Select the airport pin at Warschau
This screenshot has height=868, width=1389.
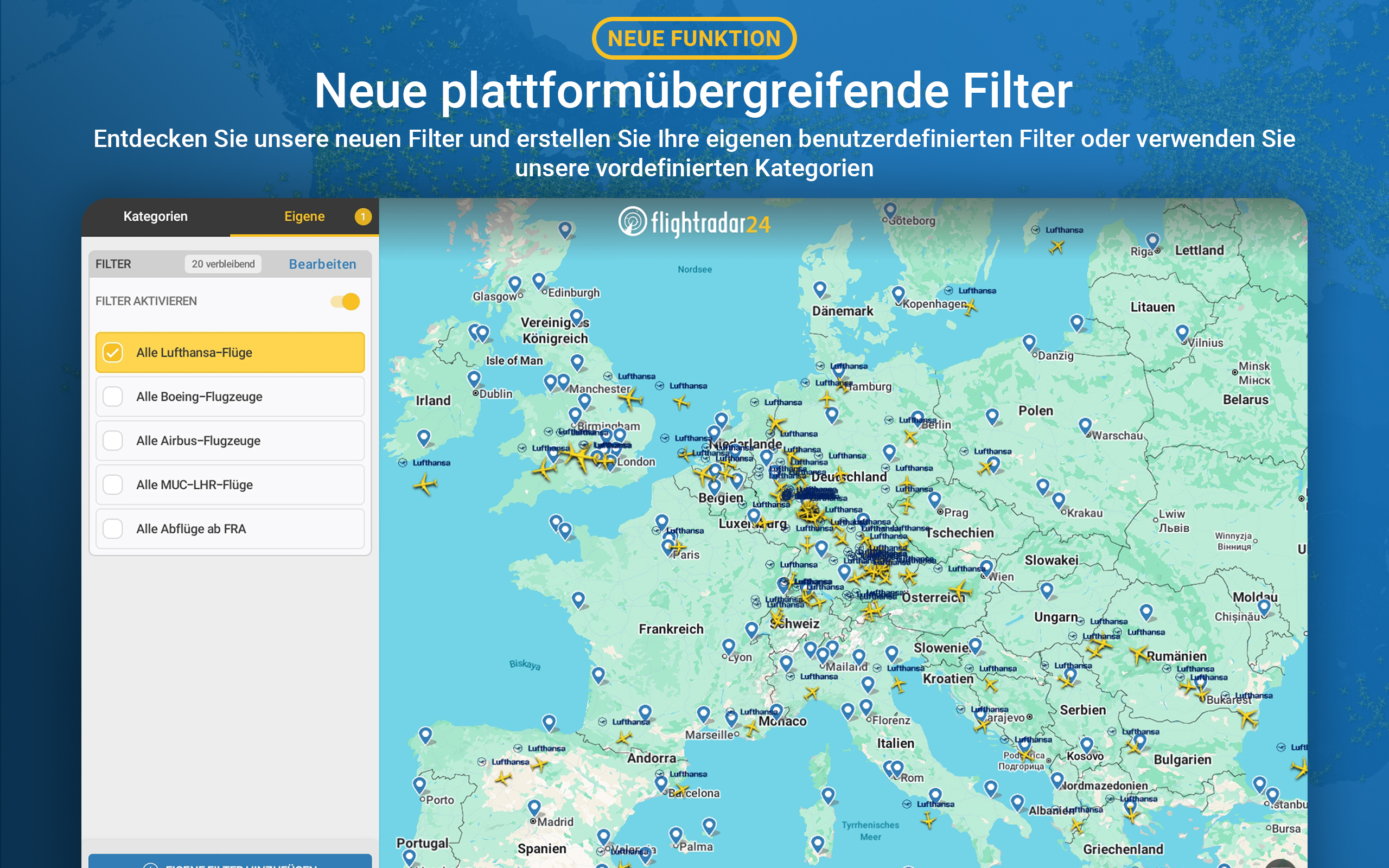[x=1085, y=426]
